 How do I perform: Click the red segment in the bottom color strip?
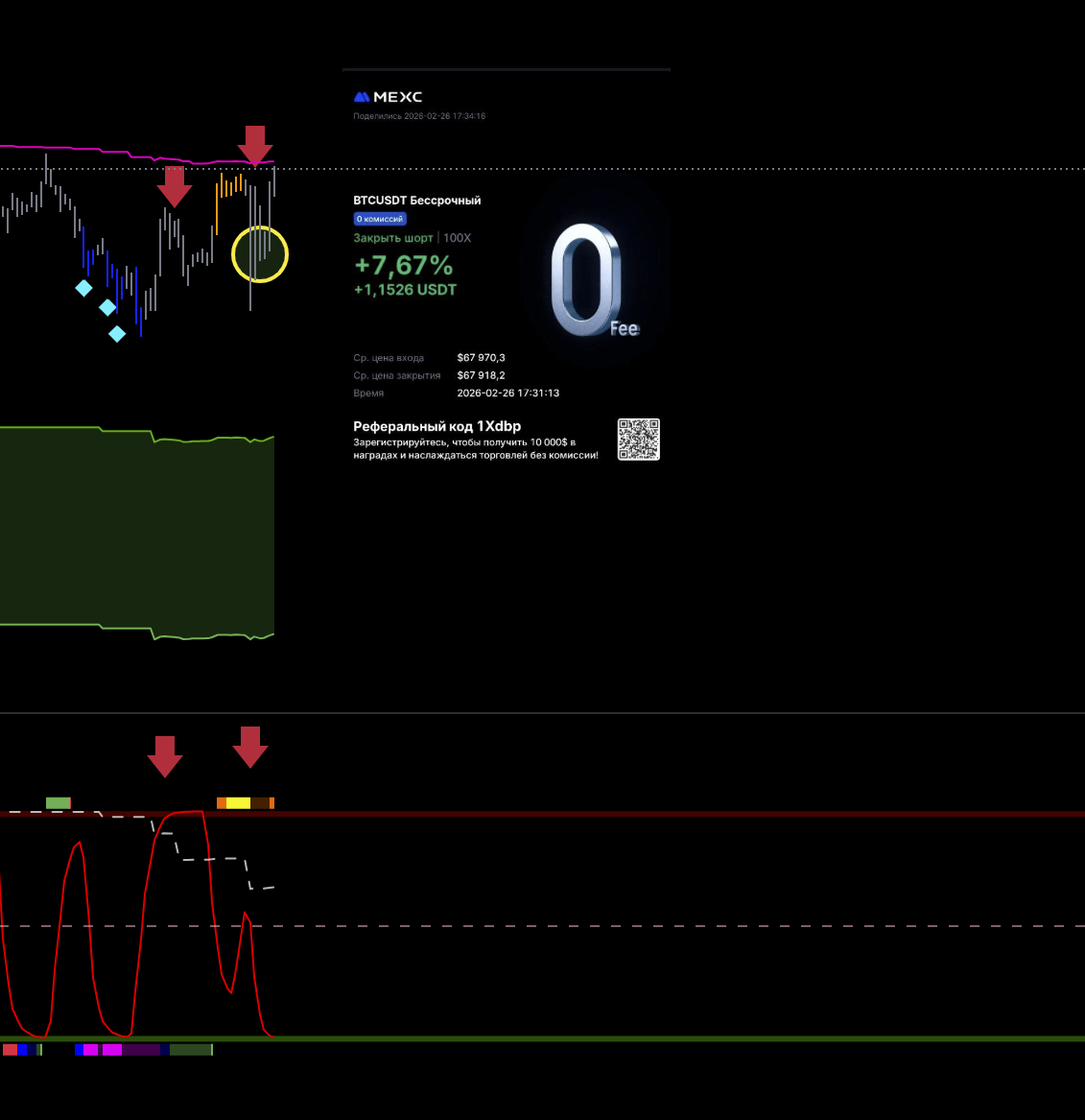pyautogui.click(x=10, y=1050)
